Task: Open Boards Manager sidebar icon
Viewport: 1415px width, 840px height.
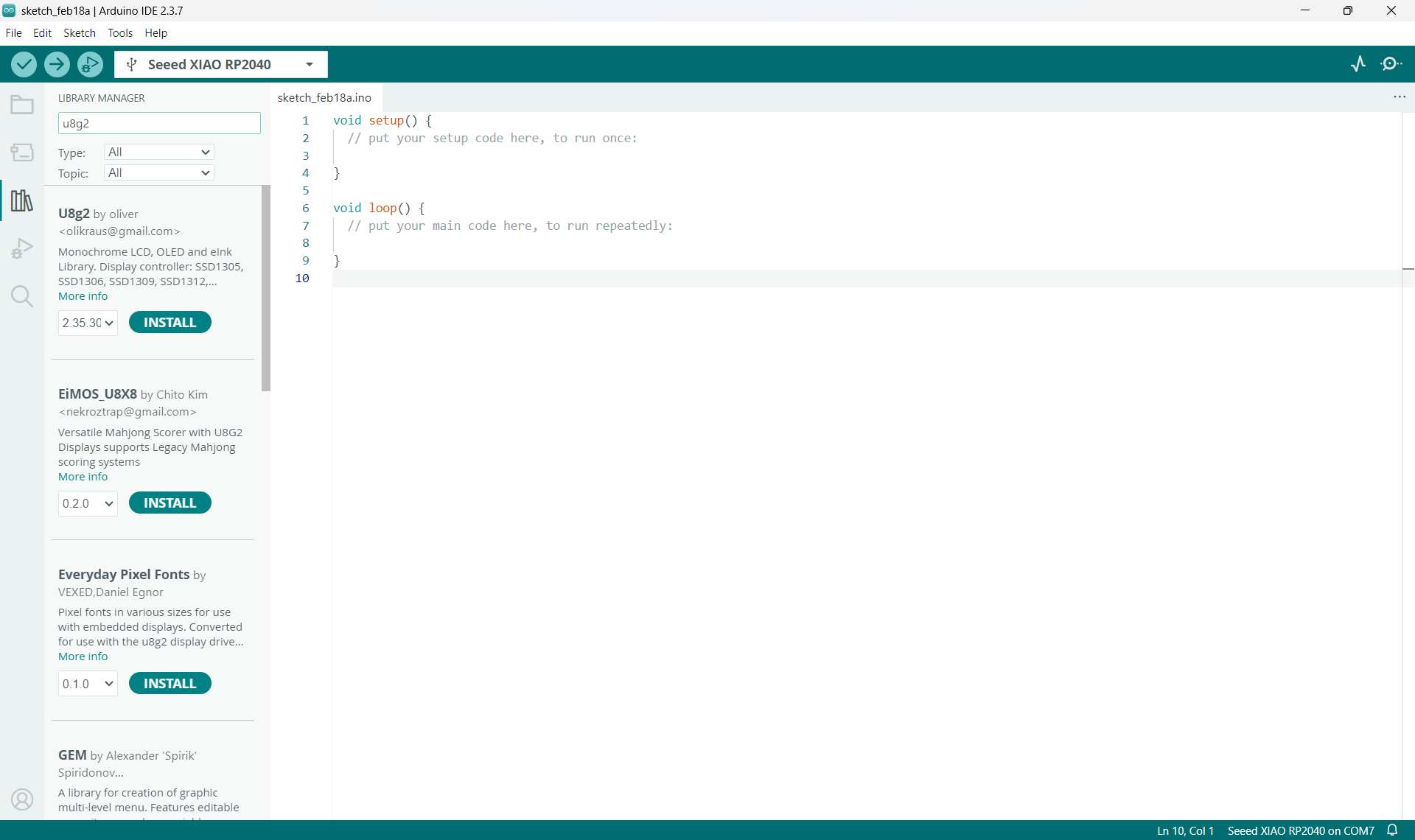Action: click(22, 153)
